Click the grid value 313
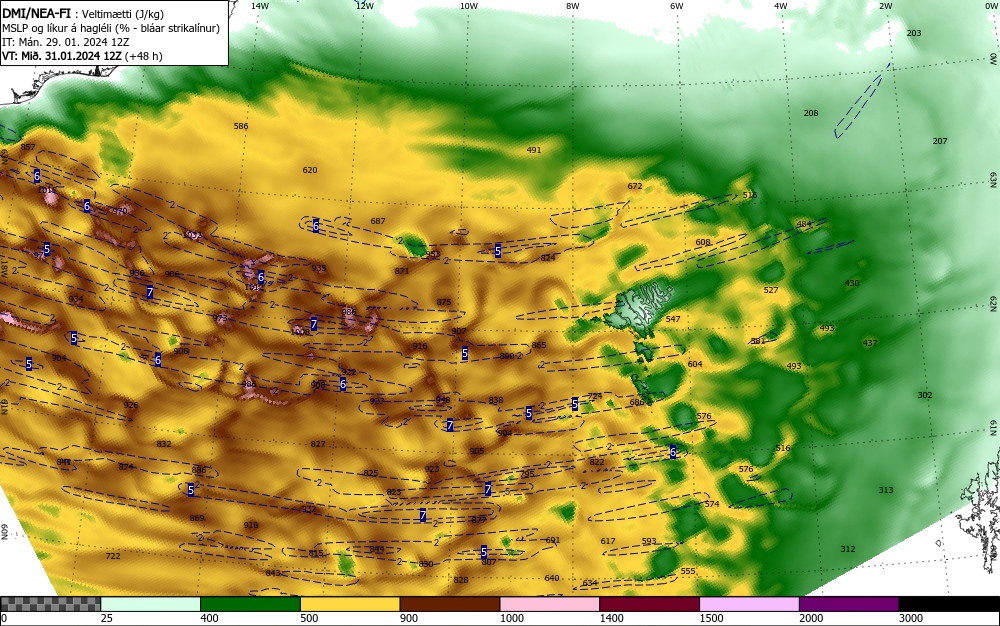Viewport: 1000px width, 626px height. point(886,490)
